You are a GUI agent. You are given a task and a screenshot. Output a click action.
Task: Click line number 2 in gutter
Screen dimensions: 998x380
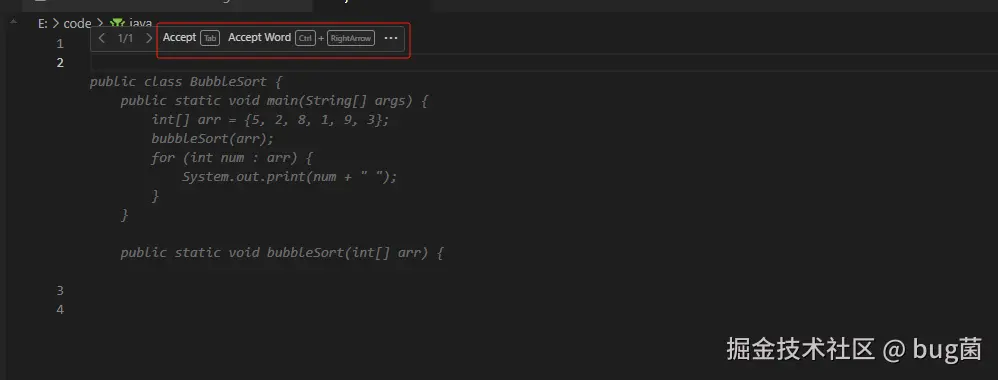click(x=60, y=62)
